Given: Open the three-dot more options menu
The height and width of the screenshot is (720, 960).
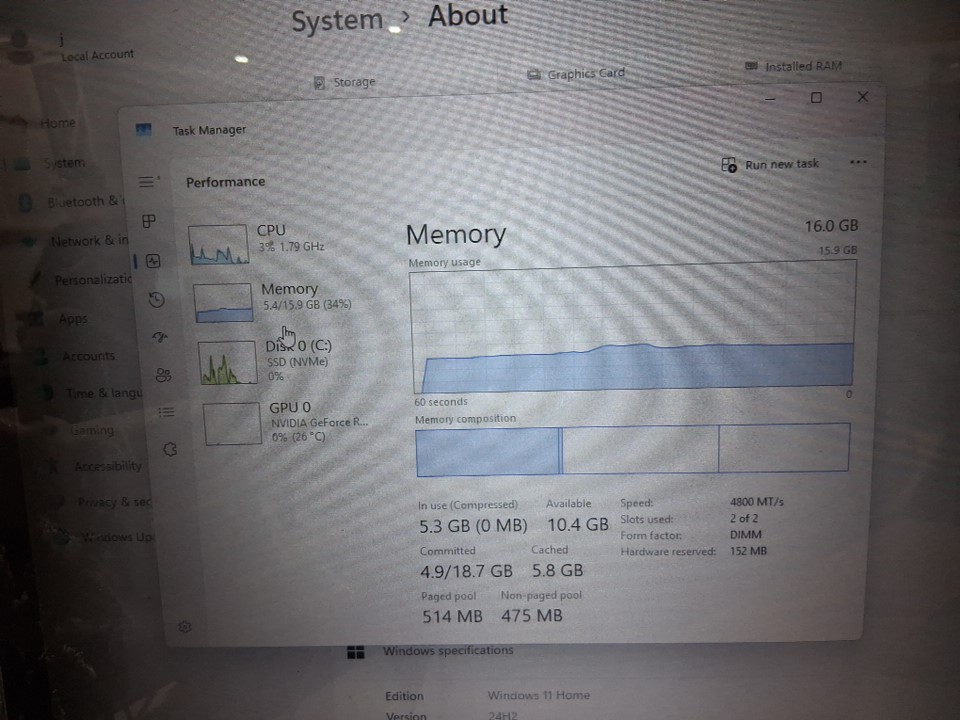Looking at the screenshot, I should click(857, 162).
